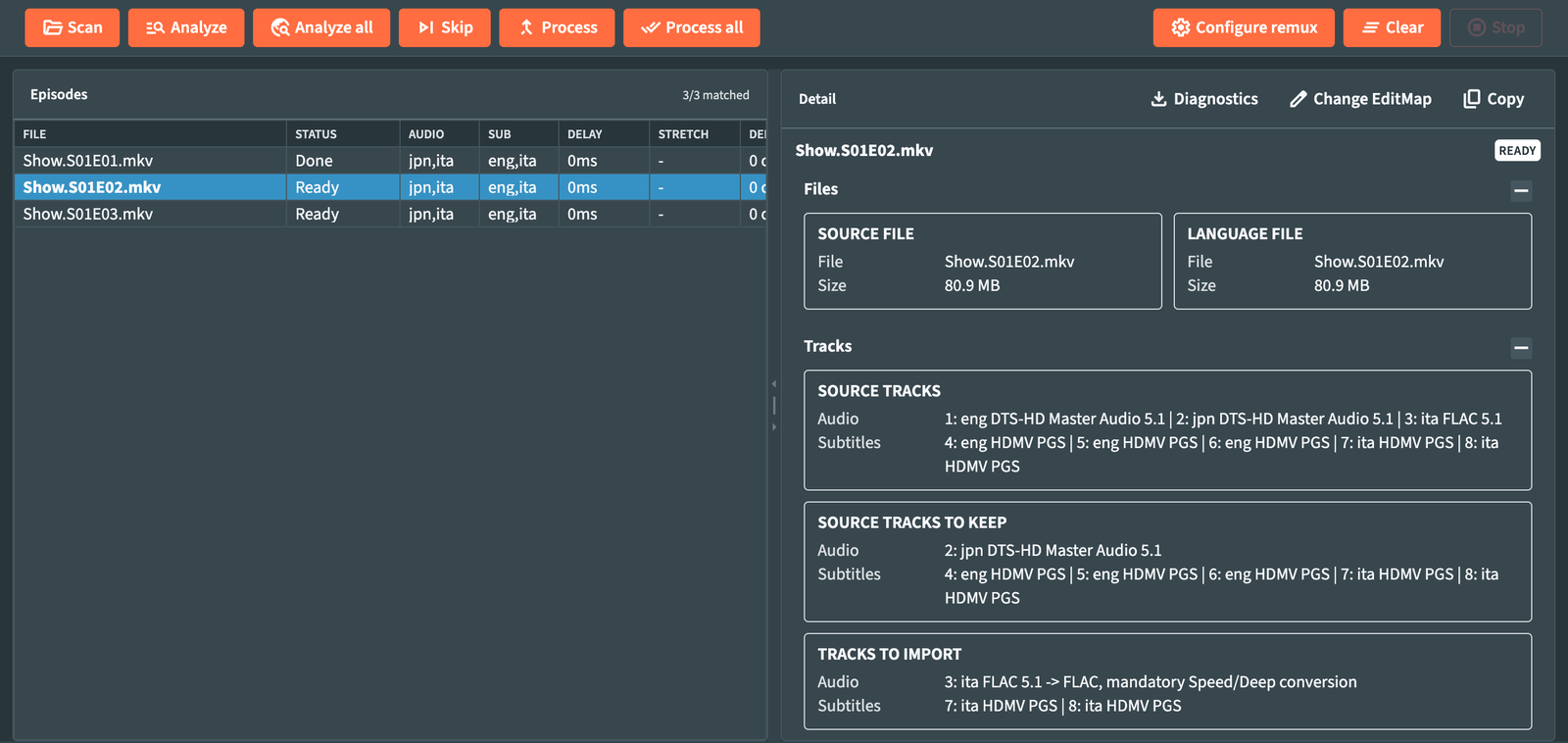Click the TRACKS TO IMPORT heading
The image size is (1568, 743).
click(890, 654)
